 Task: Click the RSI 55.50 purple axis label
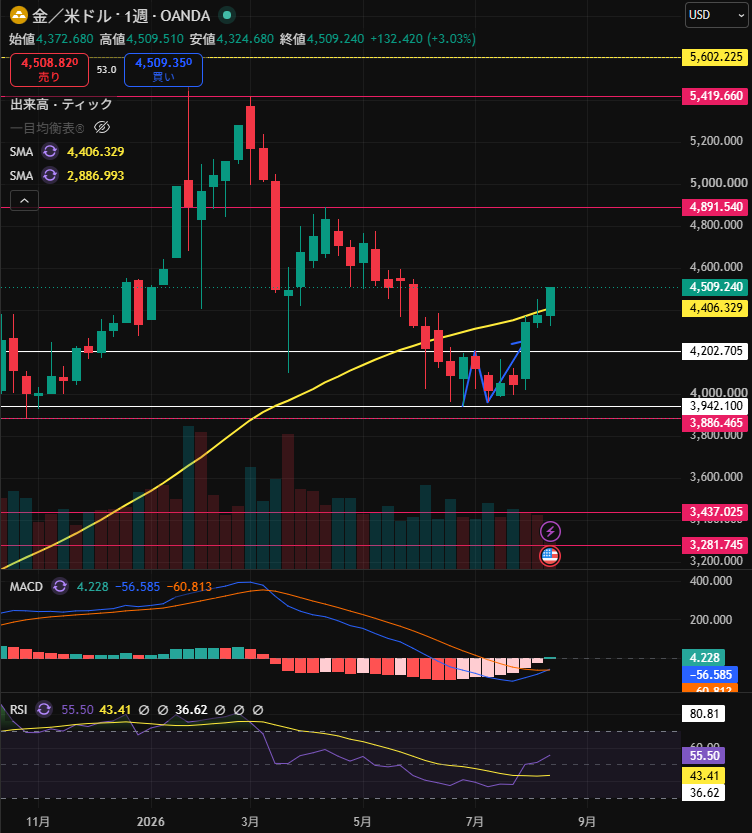coord(704,755)
